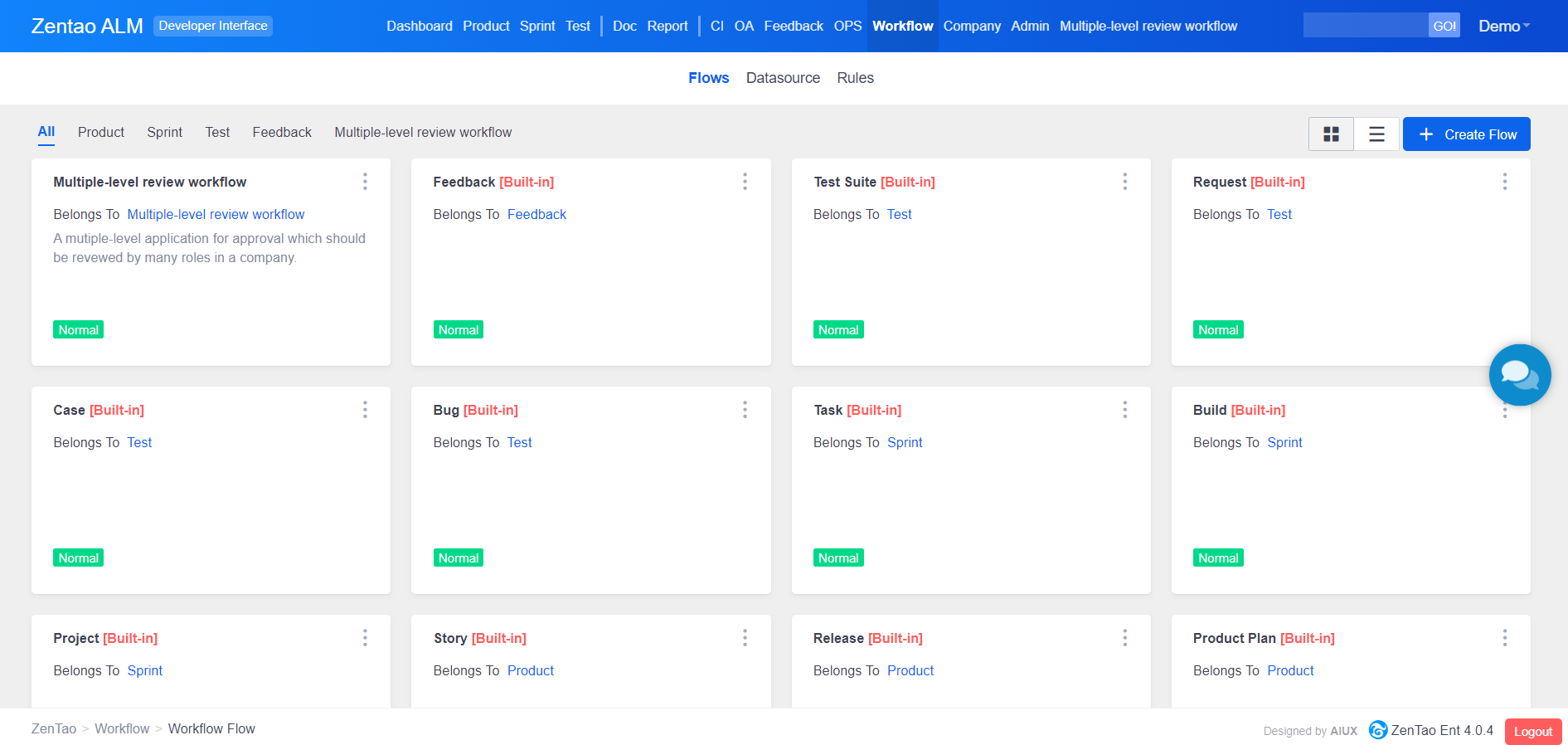
Task: Open three-dot menu on Request card
Action: click(x=1504, y=182)
